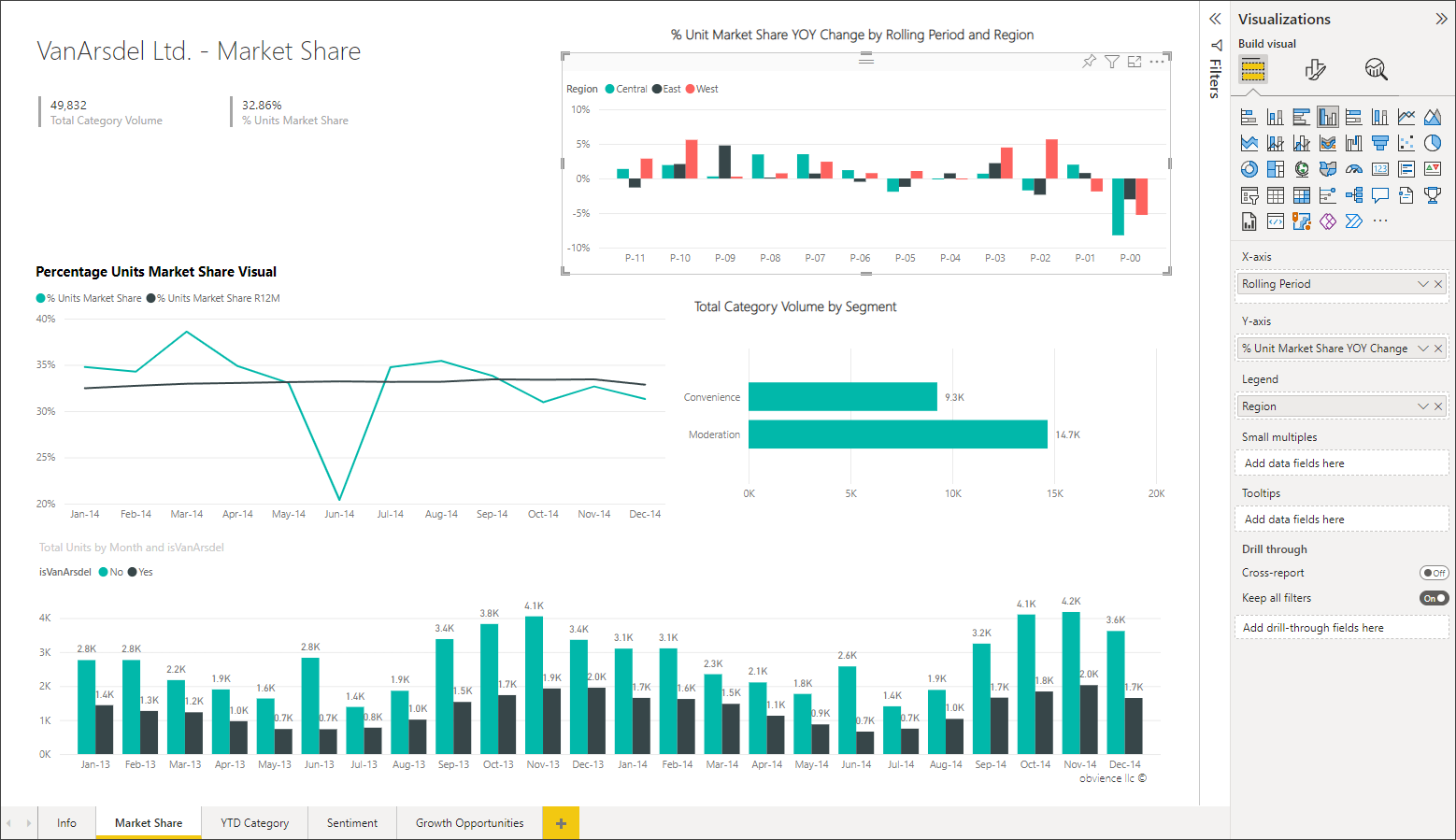Collapse the Visualizations pane with double chevron
Screen dimensions: 1456x840
[1441, 19]
